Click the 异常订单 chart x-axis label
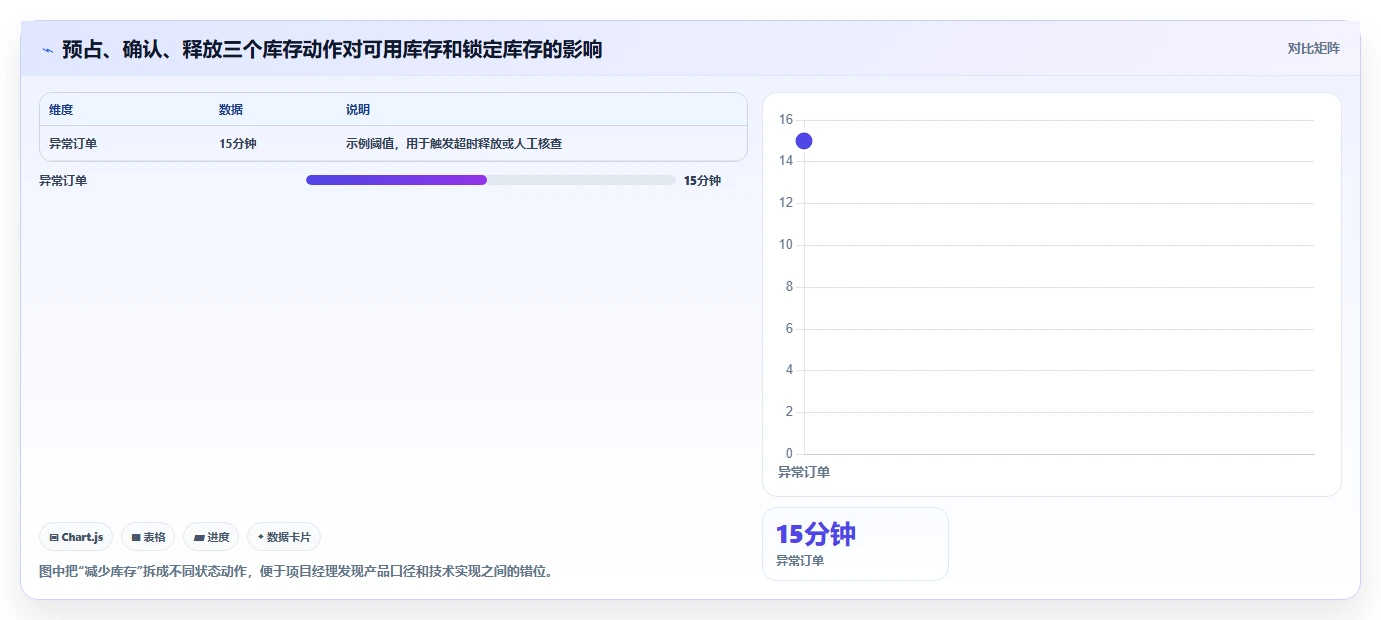Image resolution: width=1381 pixels, height=620 pixels. click(804, 472)
